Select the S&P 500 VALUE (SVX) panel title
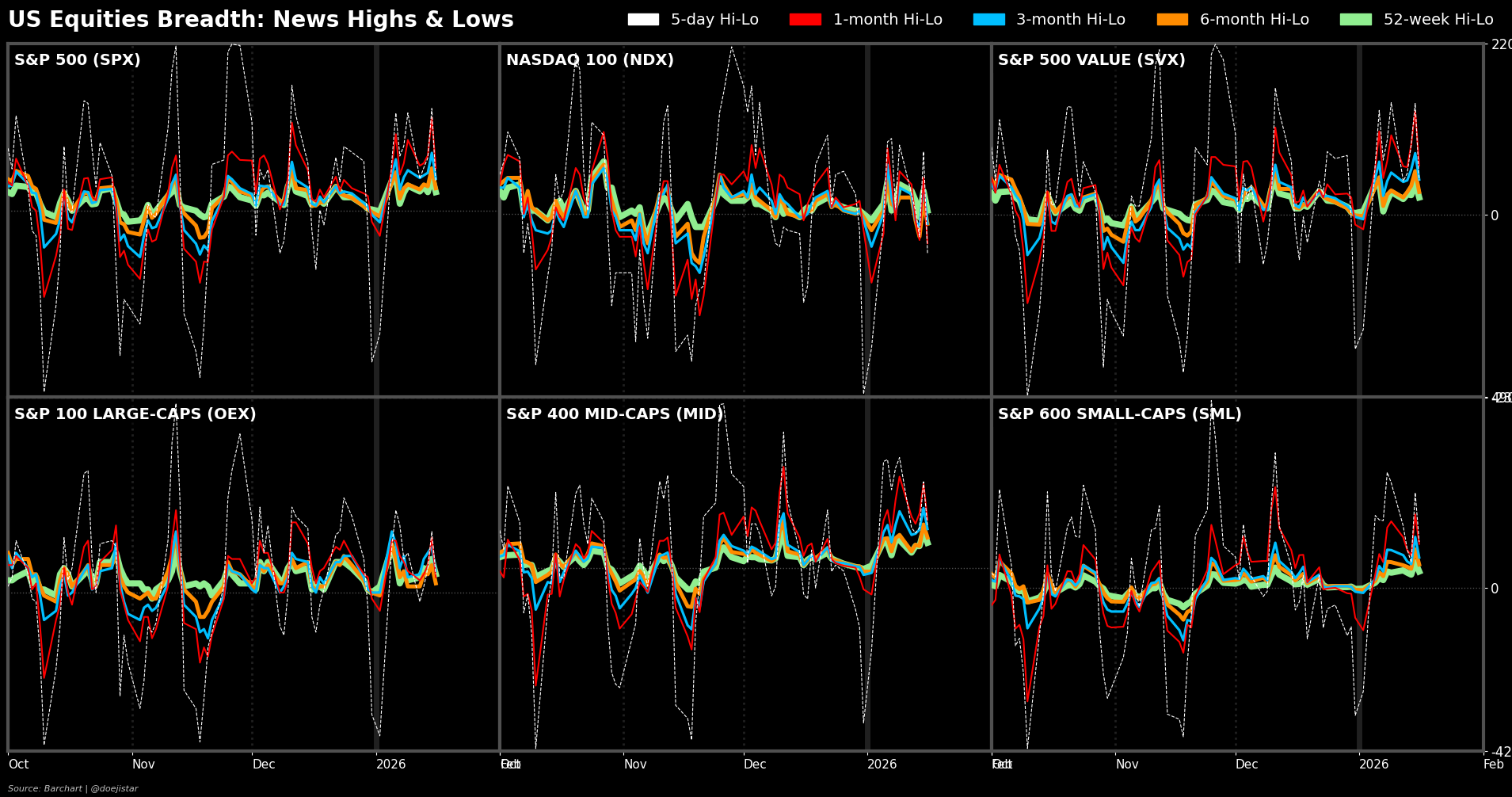The height and width of the screenshot is (797, 1512). (x=1091, y=61)
